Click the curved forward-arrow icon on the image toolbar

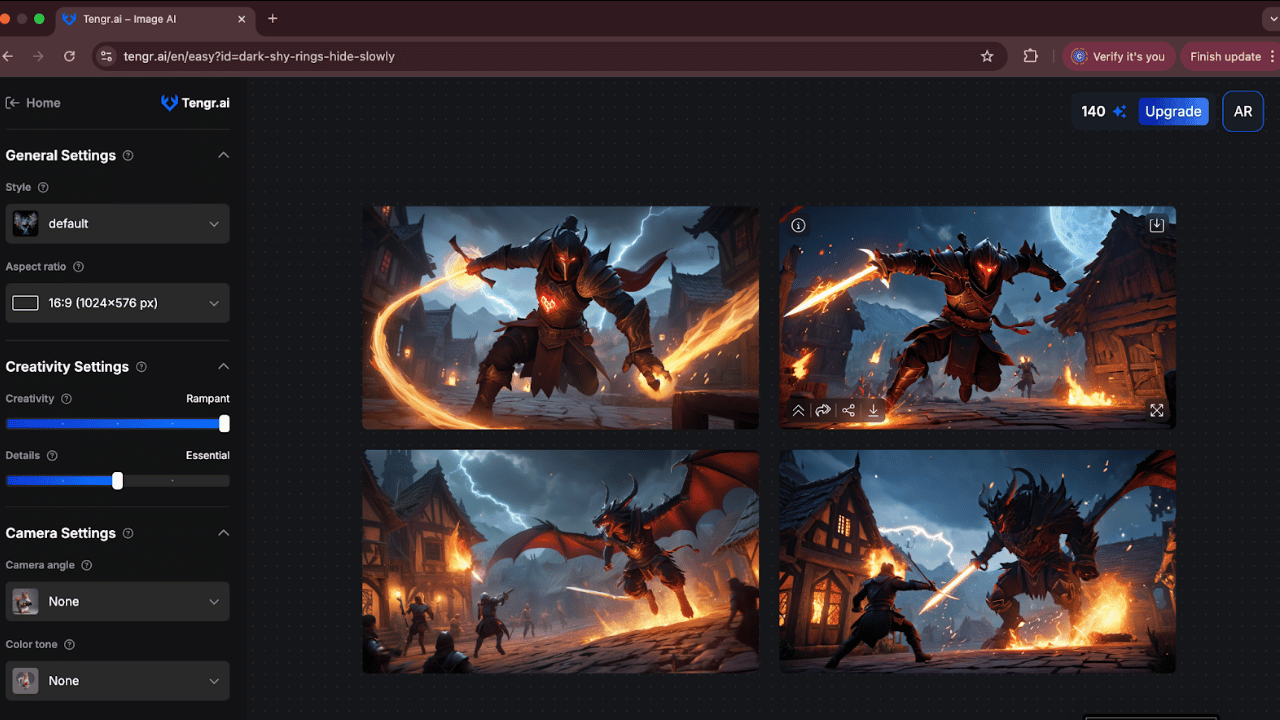(823, 410)
